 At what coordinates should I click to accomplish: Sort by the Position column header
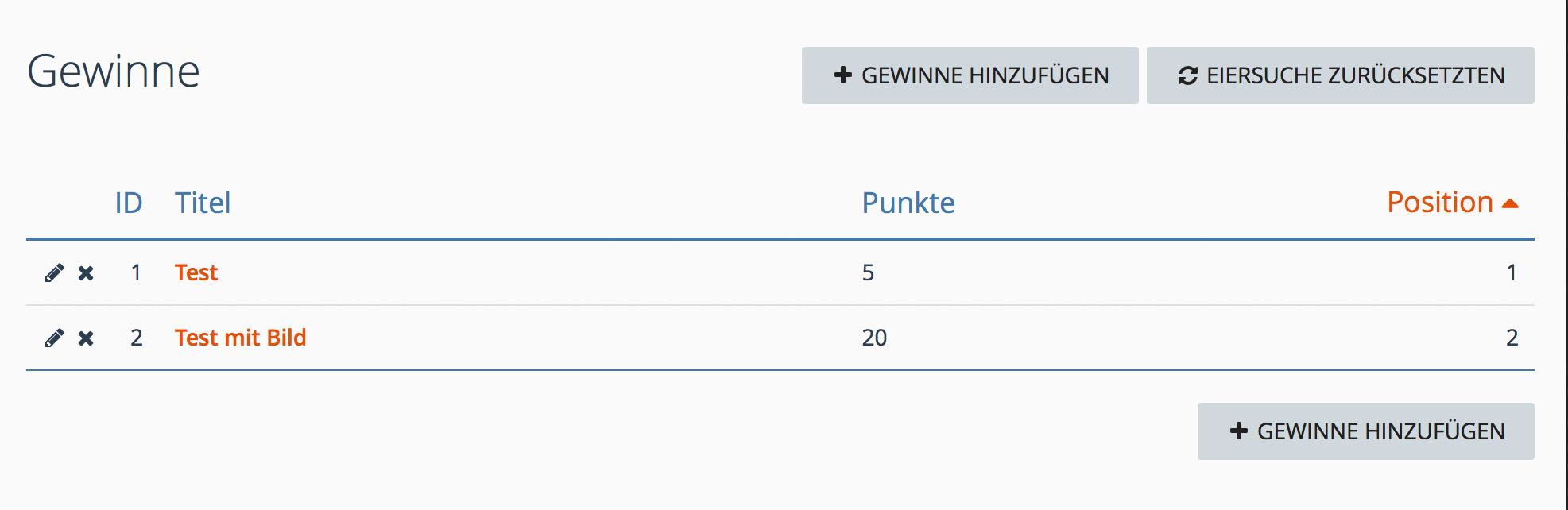pyautogui.click(x=1439, y=203)
